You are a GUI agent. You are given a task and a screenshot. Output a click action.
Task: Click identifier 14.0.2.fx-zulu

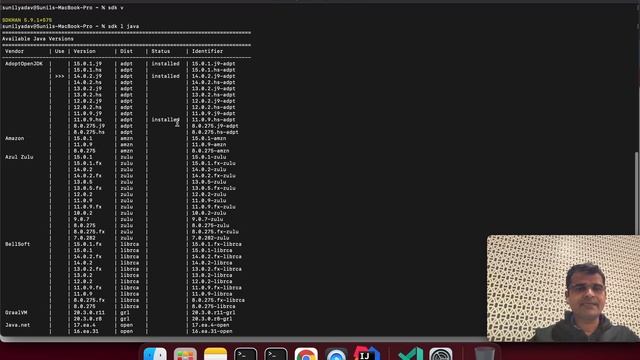click(213, 176)
